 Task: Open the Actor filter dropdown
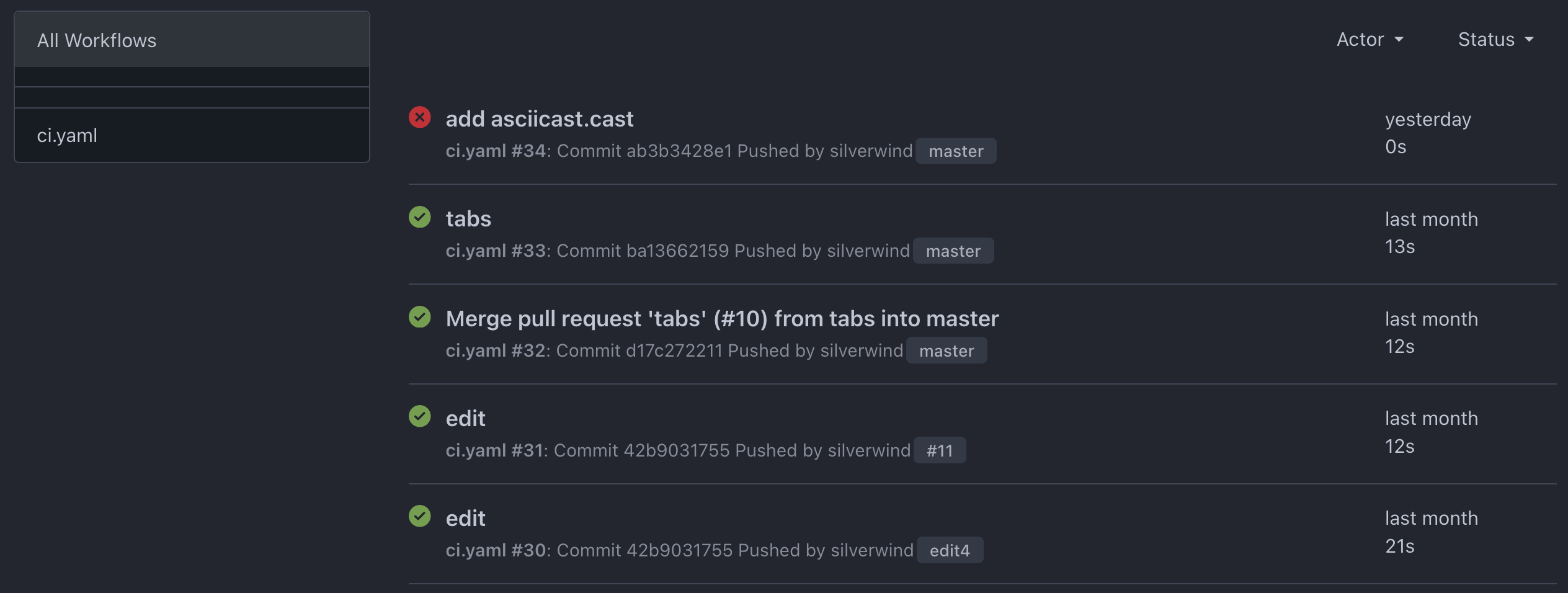(x=1370, y=40)
